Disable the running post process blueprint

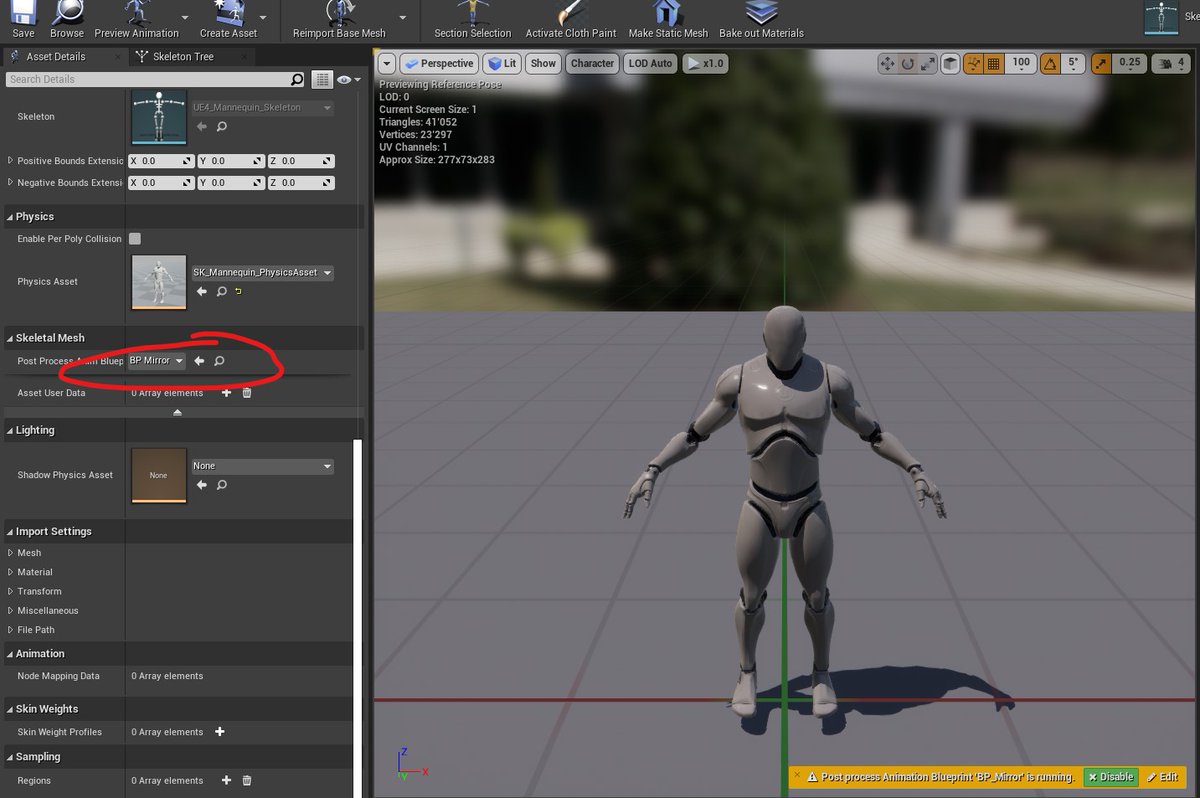click(x=1110, y=777)
